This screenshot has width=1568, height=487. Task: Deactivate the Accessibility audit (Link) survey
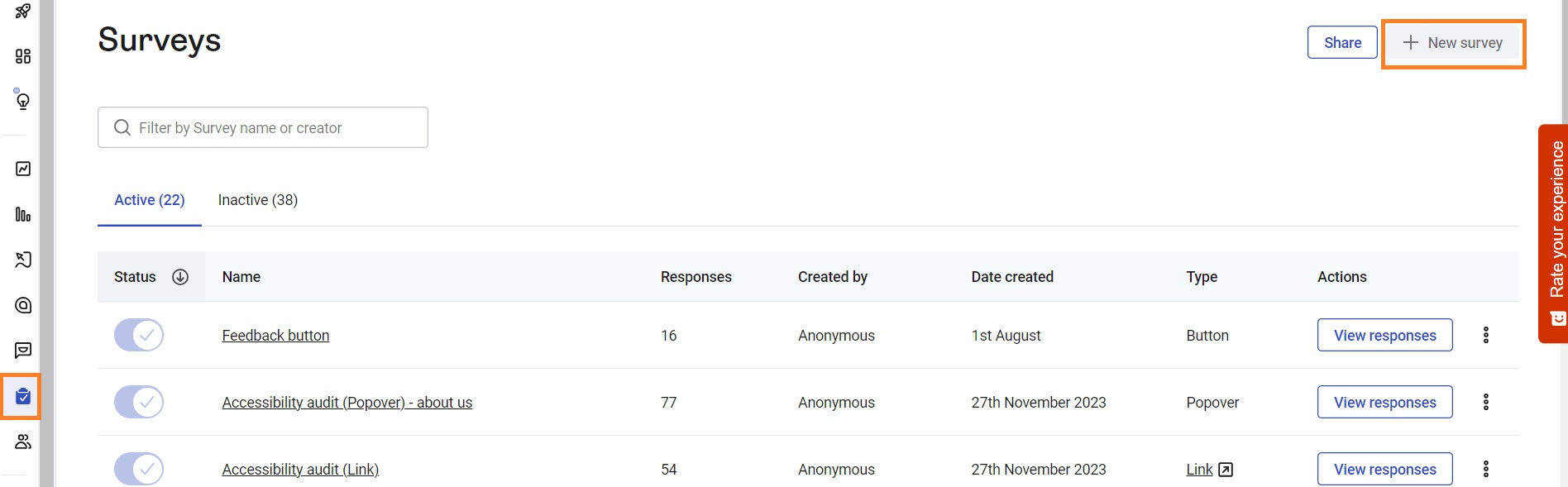[138, 469]
